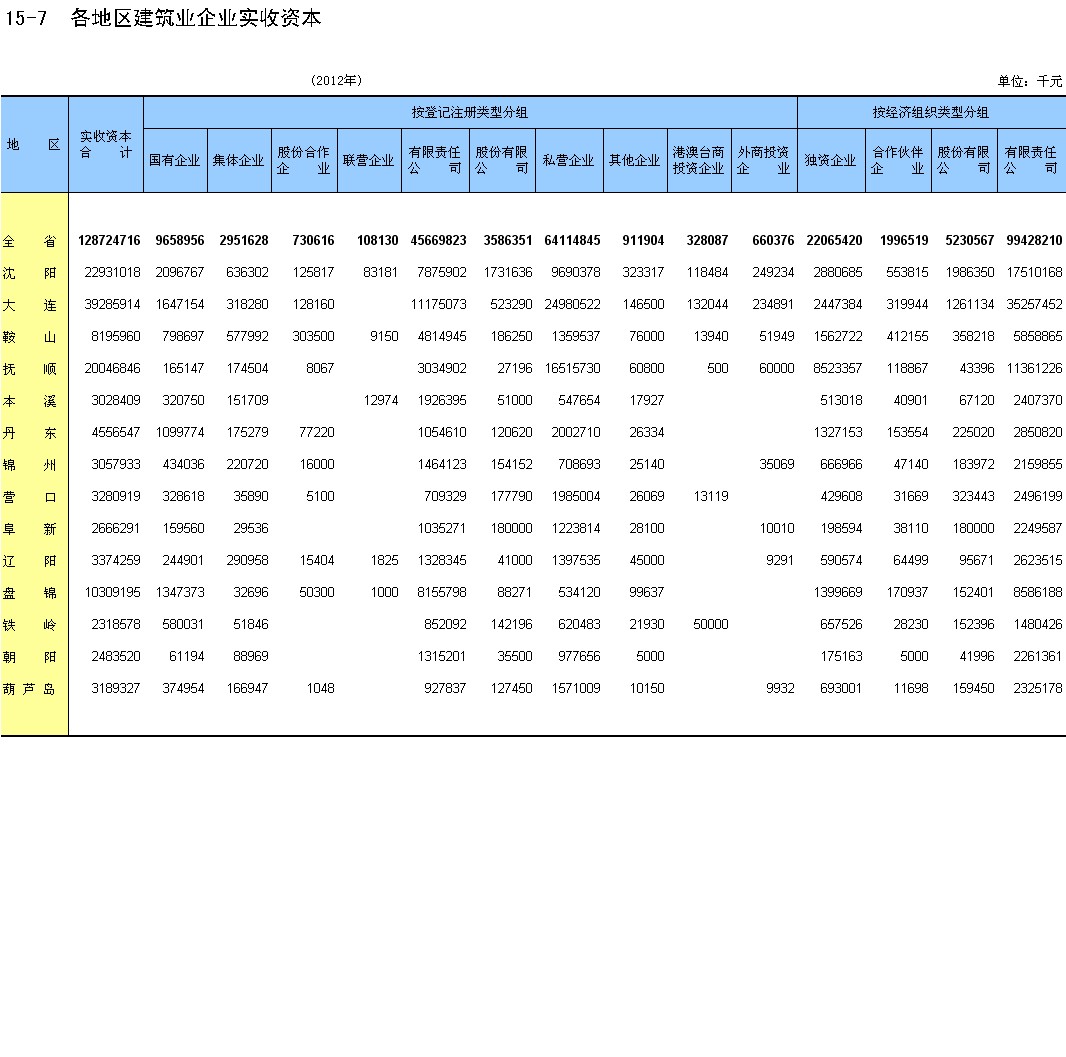Viewport: 1066px width, 1057px height.
Task: Select 鞍山's total value 8195960
Action: [116, 336]
